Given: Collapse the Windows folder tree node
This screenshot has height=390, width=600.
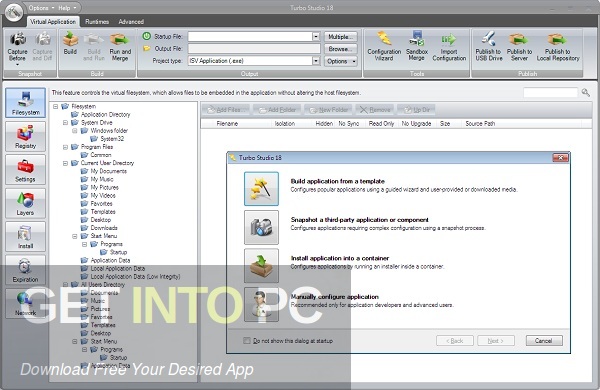Looking at the screenshot, I should [75, 131].
